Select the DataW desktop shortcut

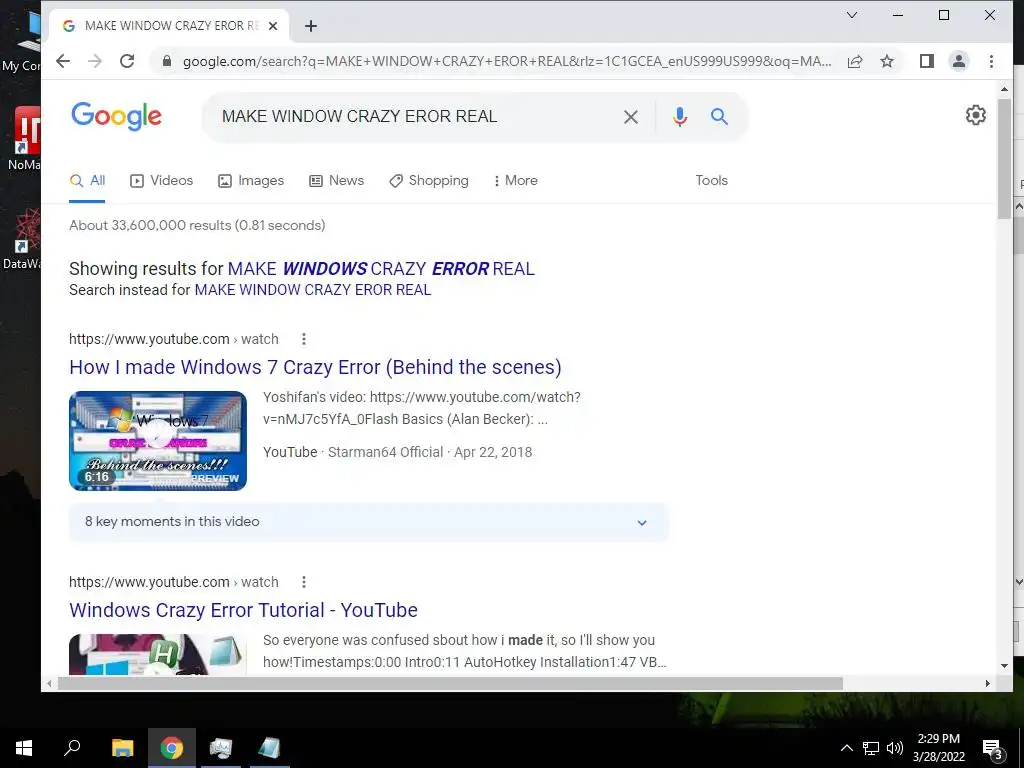[x=22, y=238]
